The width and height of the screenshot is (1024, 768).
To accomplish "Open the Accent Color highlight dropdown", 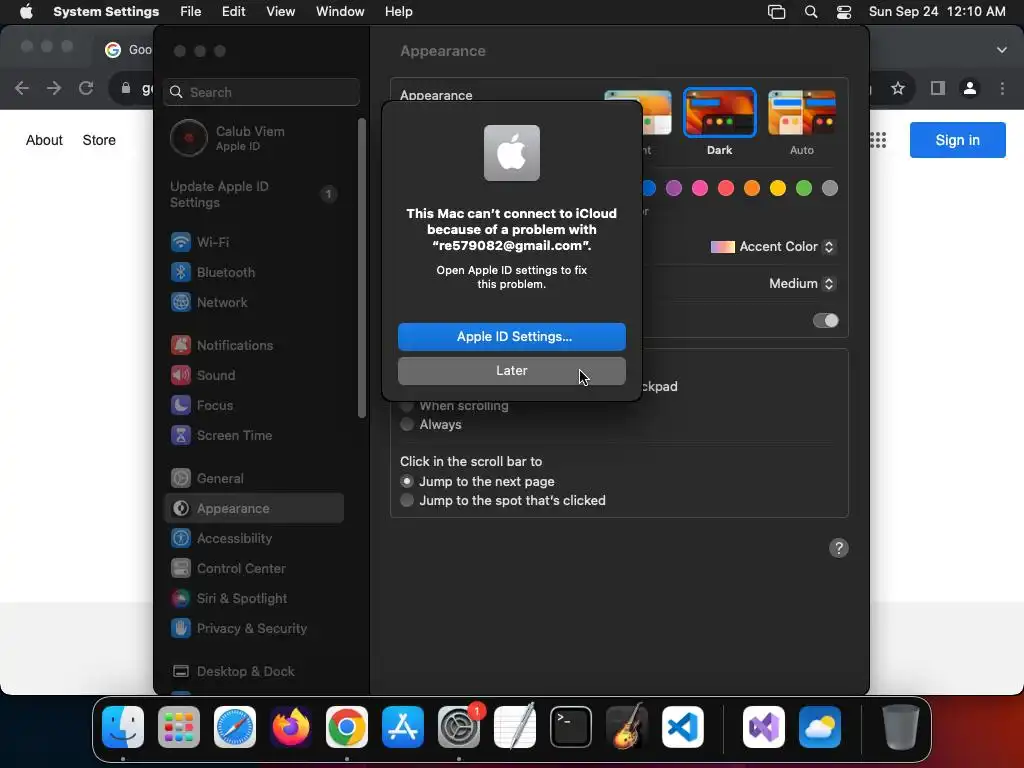I will (772, 247).
